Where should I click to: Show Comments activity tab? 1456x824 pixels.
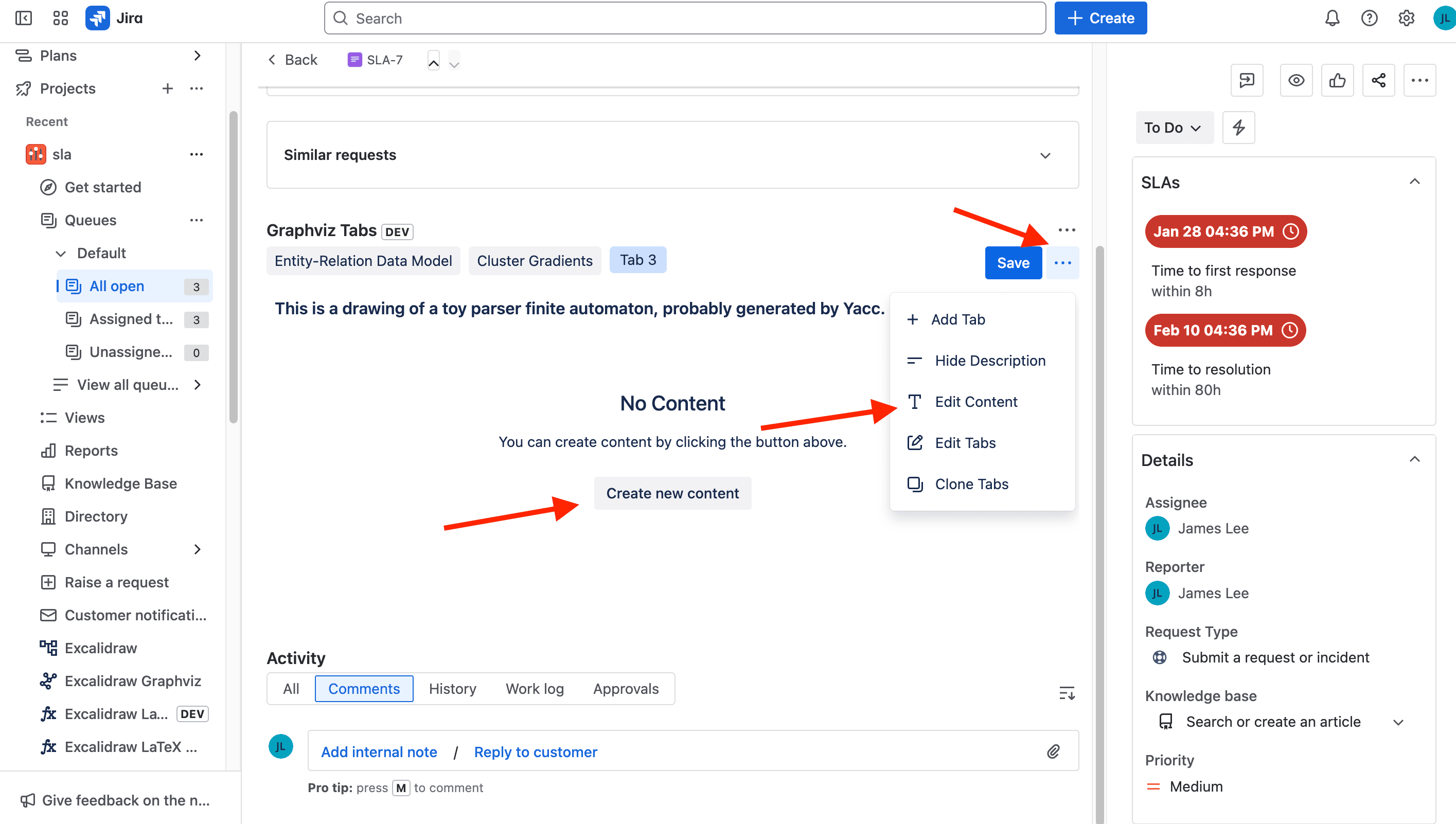click(x=364, y=688)
